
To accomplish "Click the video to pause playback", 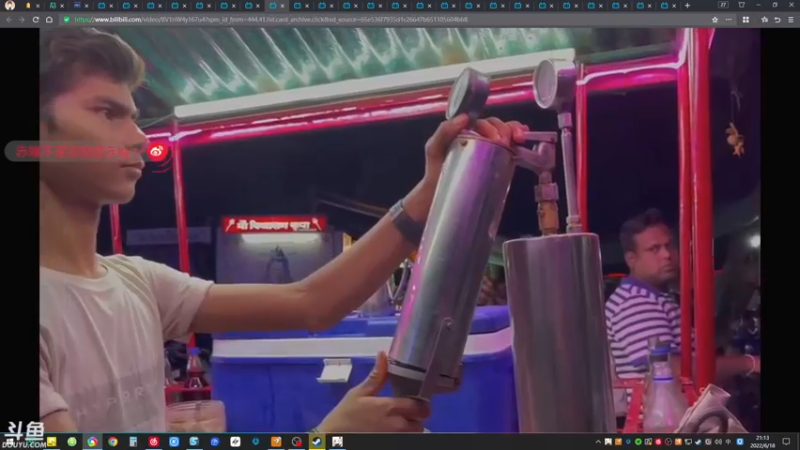I will [399, 230].
